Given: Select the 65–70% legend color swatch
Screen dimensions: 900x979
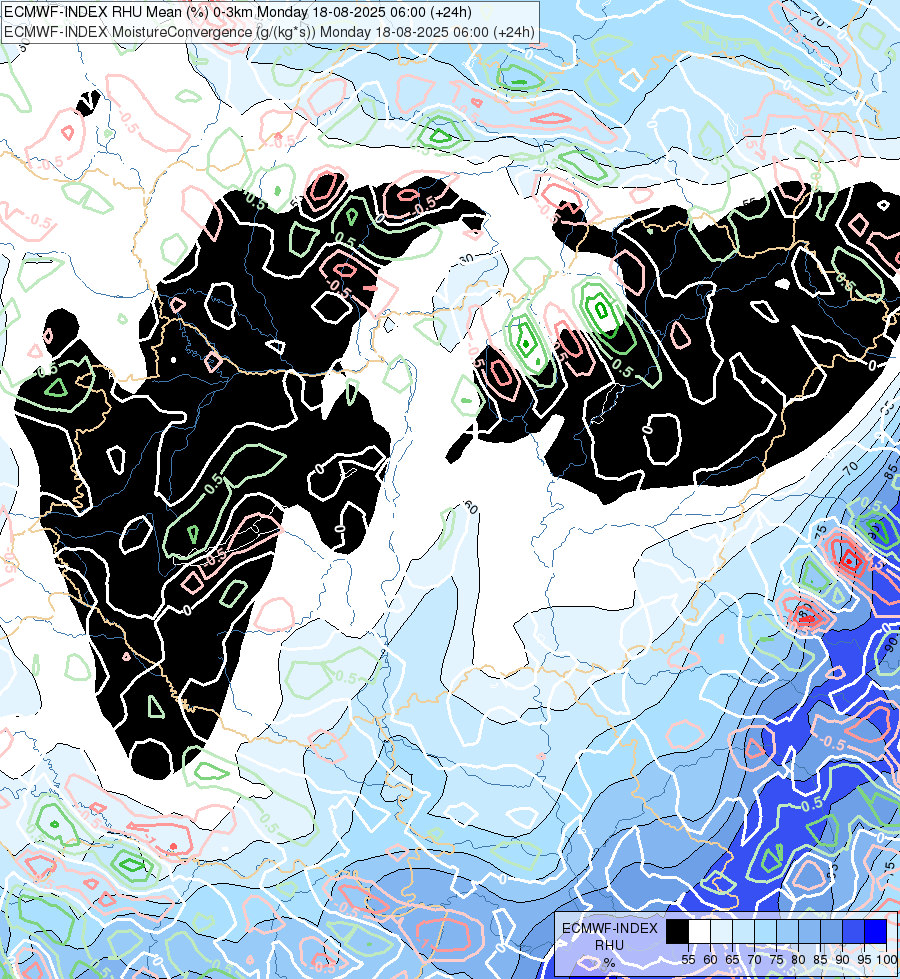Looking at the screenshot, I should (x=743, y=931).
